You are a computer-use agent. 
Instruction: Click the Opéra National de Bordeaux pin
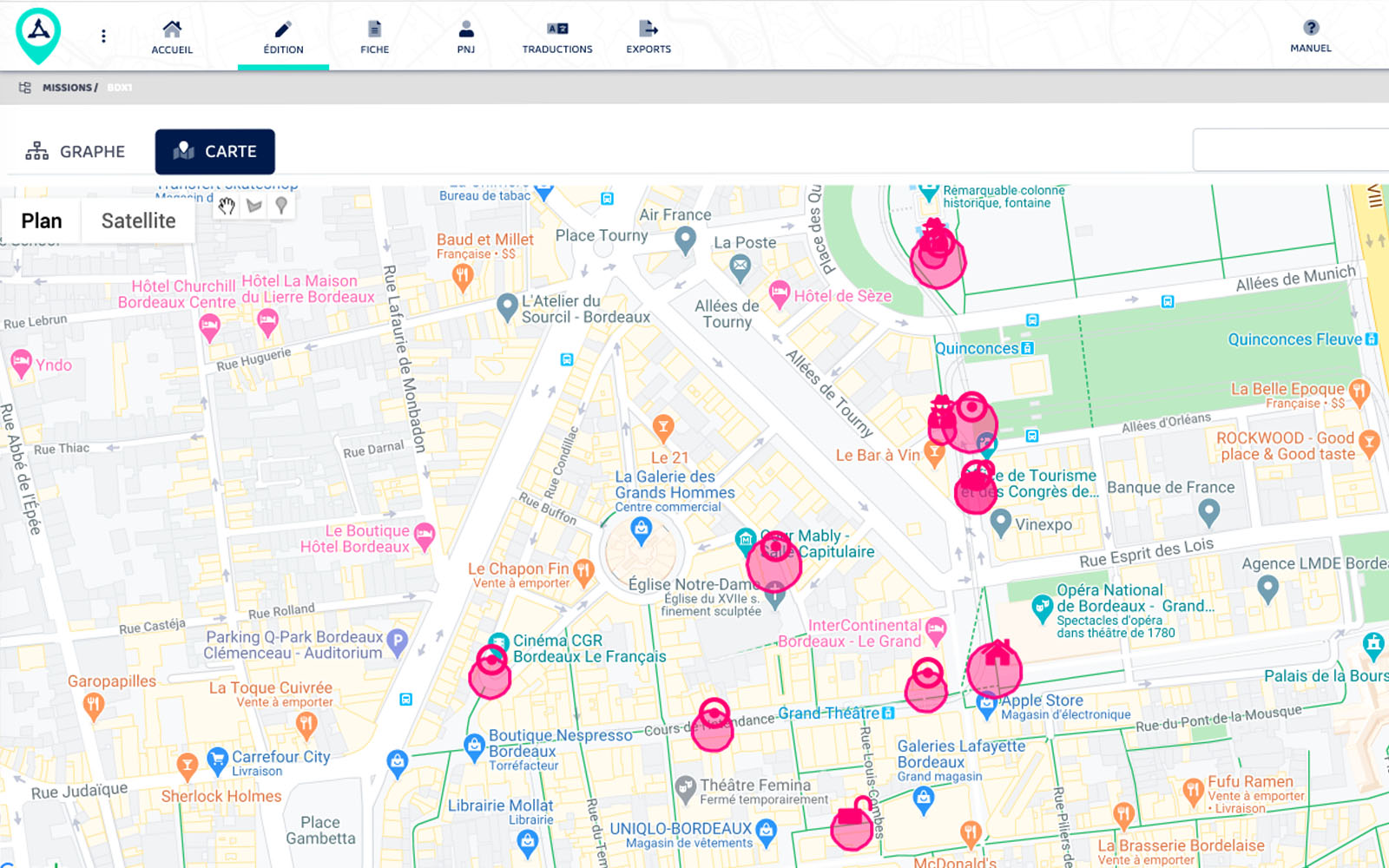1042,608
